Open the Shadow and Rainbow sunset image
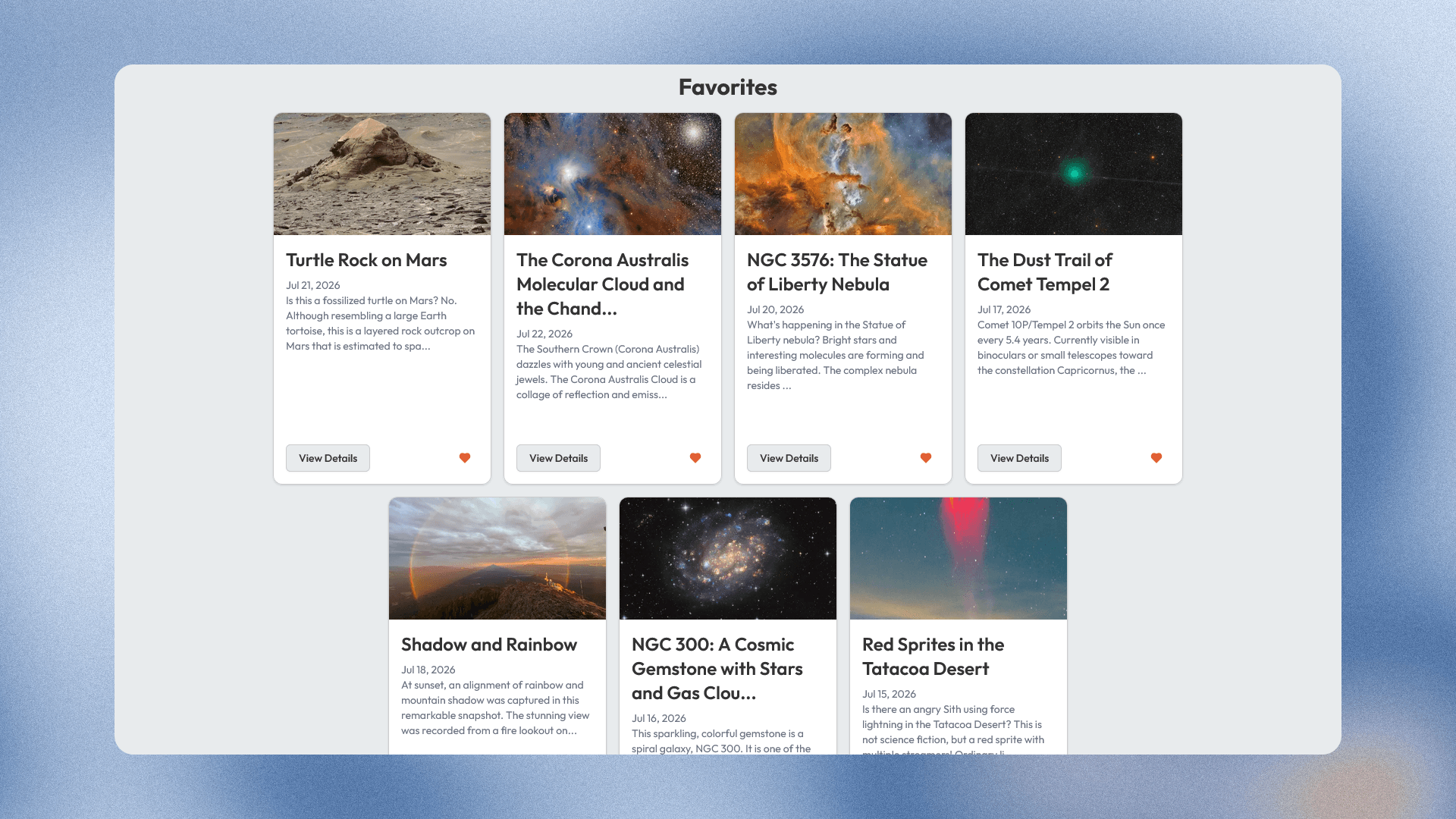 pos(497,558)
